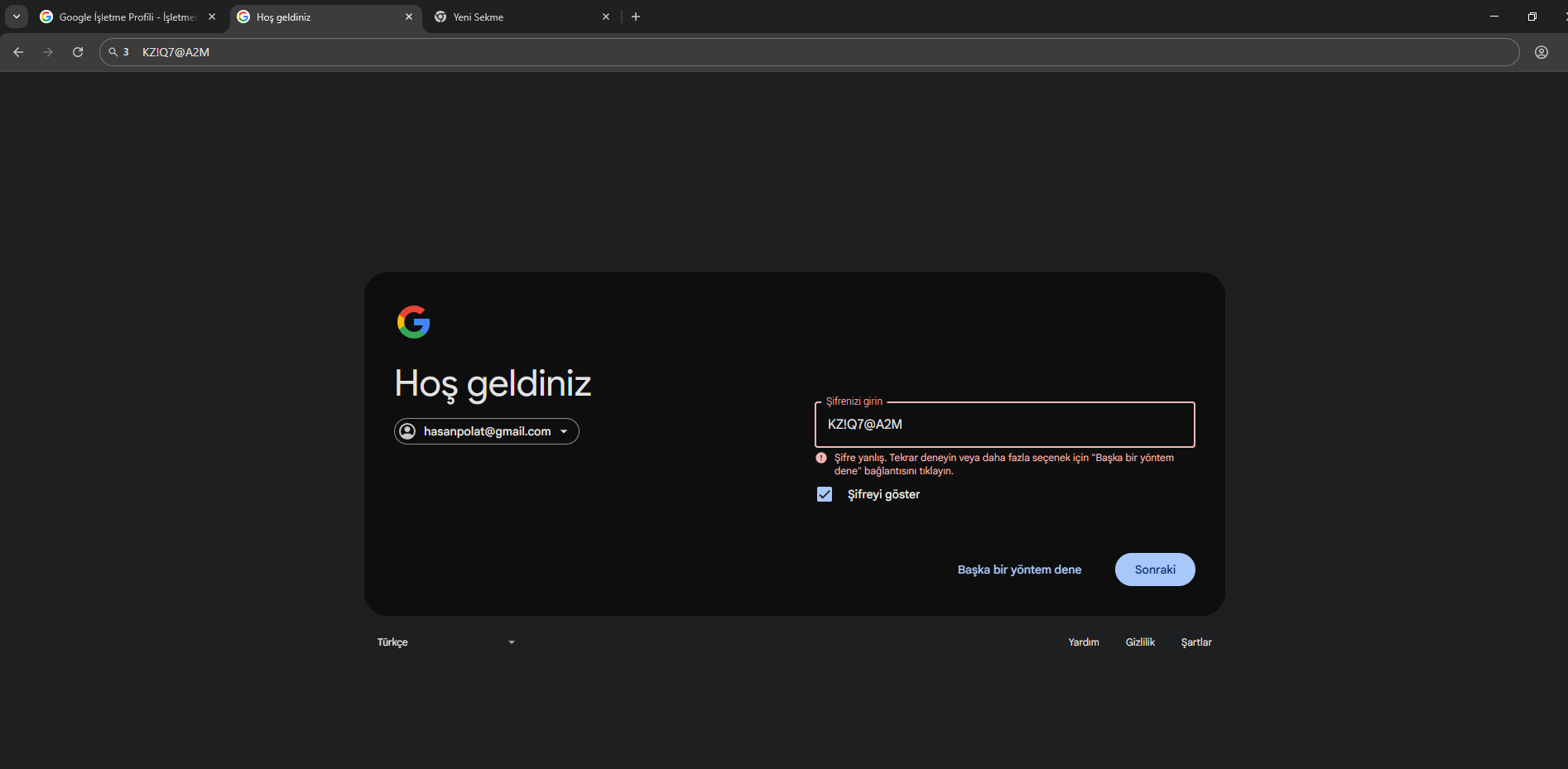Go back using the browser back arrow
The width and height of the screenshot is (1568, 769).
(x=18, y=52)
